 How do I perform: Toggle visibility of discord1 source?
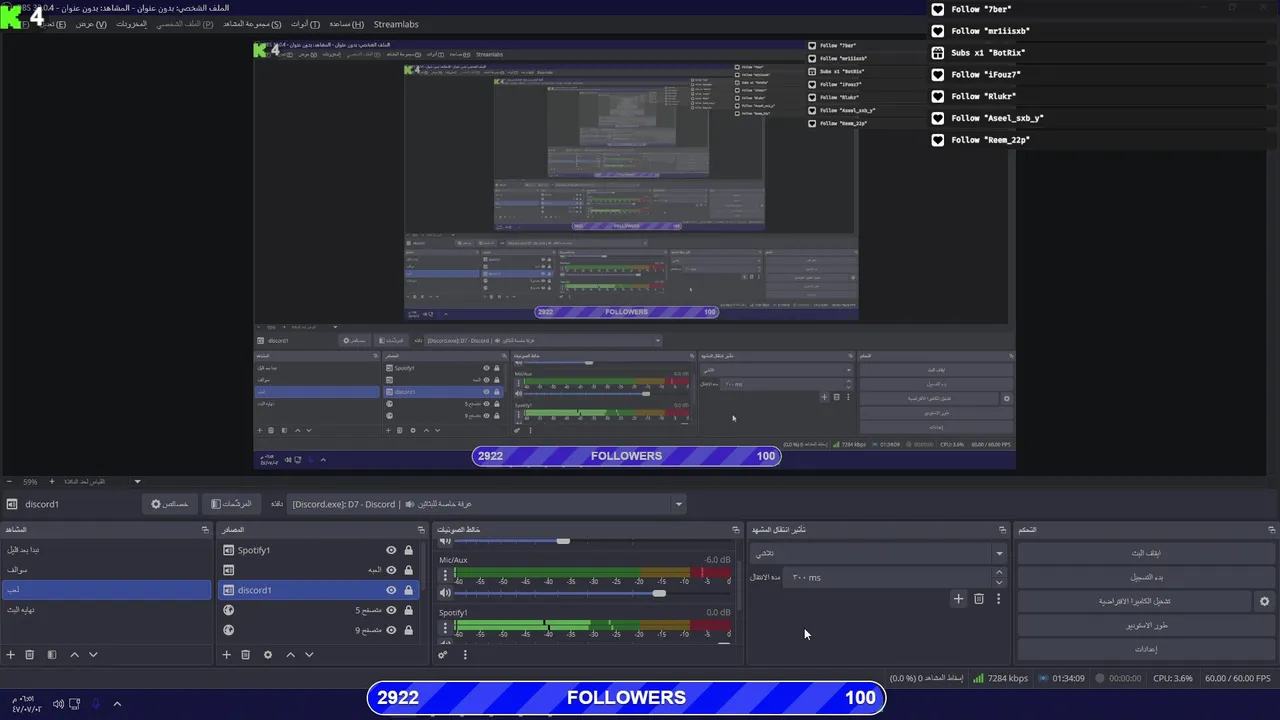[391, 590]
